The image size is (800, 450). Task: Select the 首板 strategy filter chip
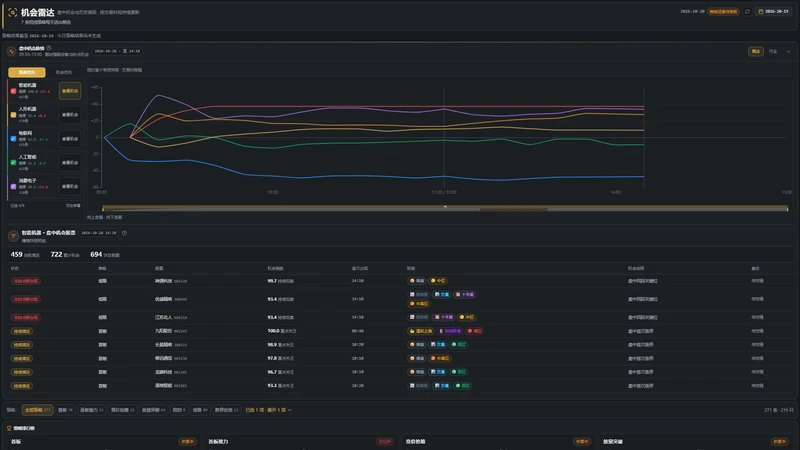tap(65, 410)
